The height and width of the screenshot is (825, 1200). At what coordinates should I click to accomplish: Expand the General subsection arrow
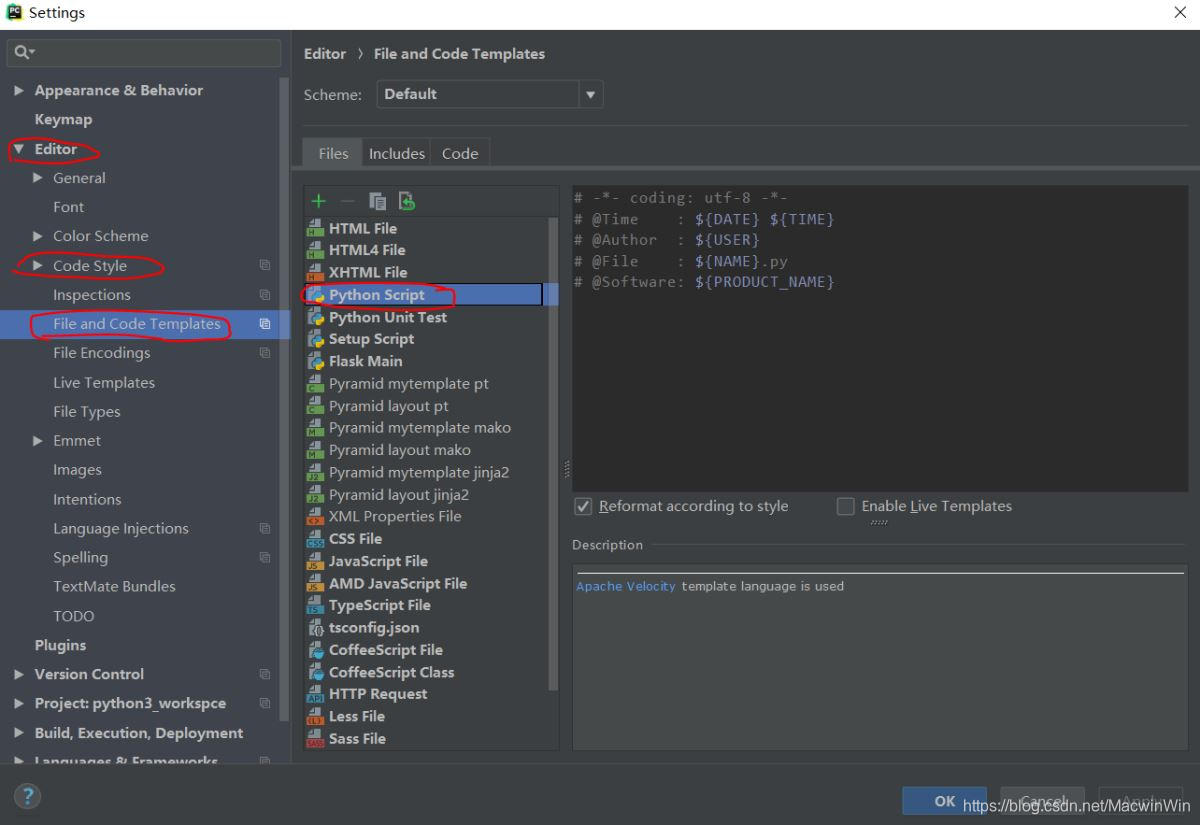(38, 178)
